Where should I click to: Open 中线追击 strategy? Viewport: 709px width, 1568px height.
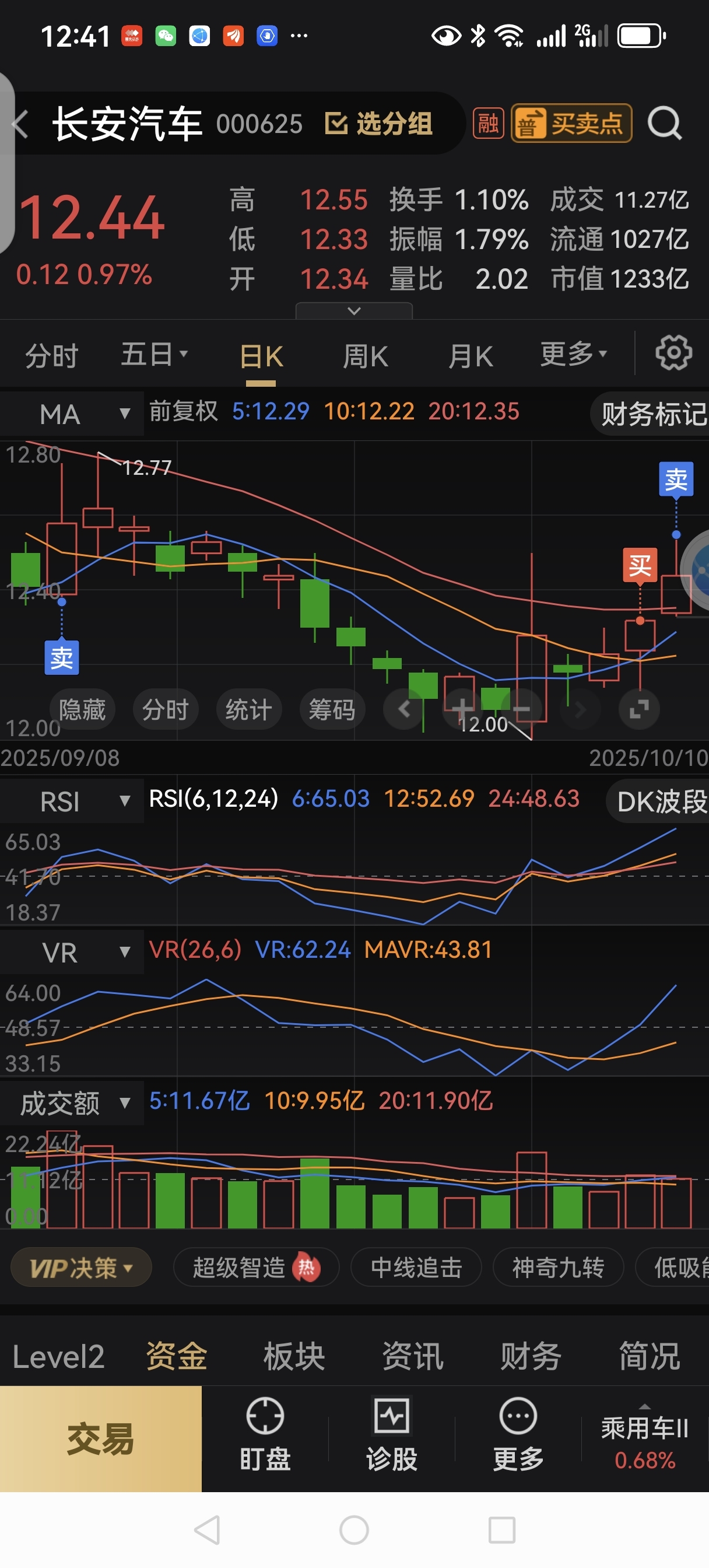(416, 1268)
